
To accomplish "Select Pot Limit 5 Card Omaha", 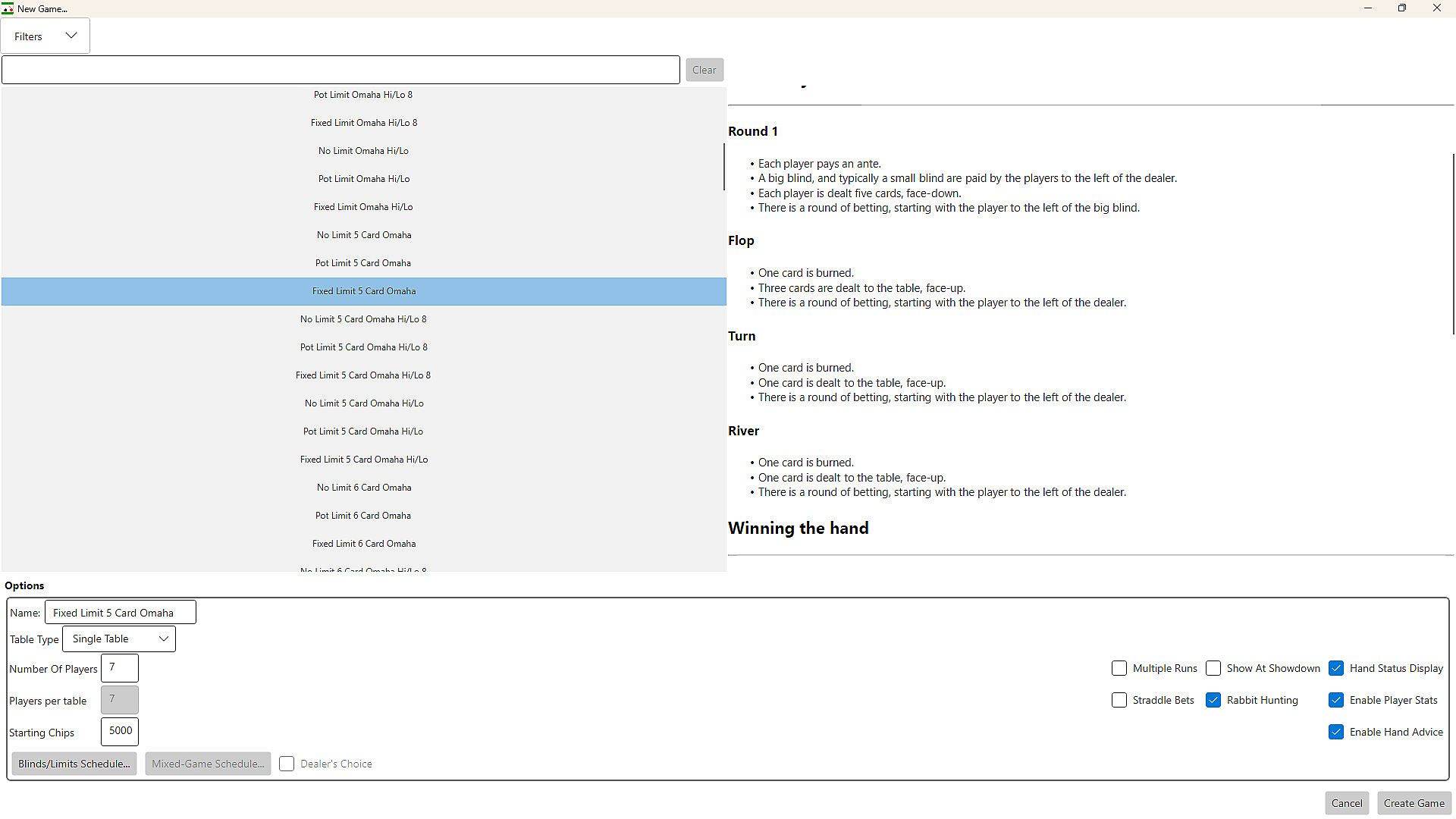I will click(363, 263).
